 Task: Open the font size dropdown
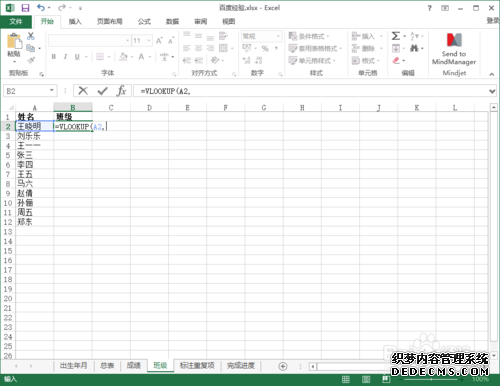(x=149, y=41)
